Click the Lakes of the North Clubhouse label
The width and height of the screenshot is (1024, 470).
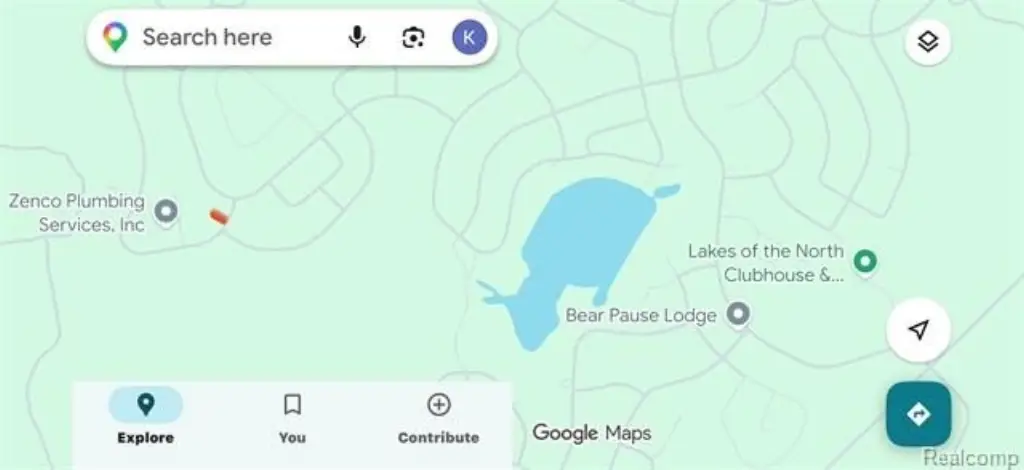click(x=766, y=263)
